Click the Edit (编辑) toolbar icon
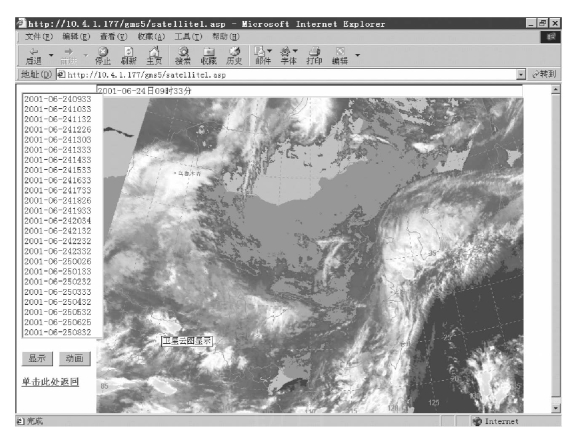Screen dimensions: 577x427 (340, 56)
